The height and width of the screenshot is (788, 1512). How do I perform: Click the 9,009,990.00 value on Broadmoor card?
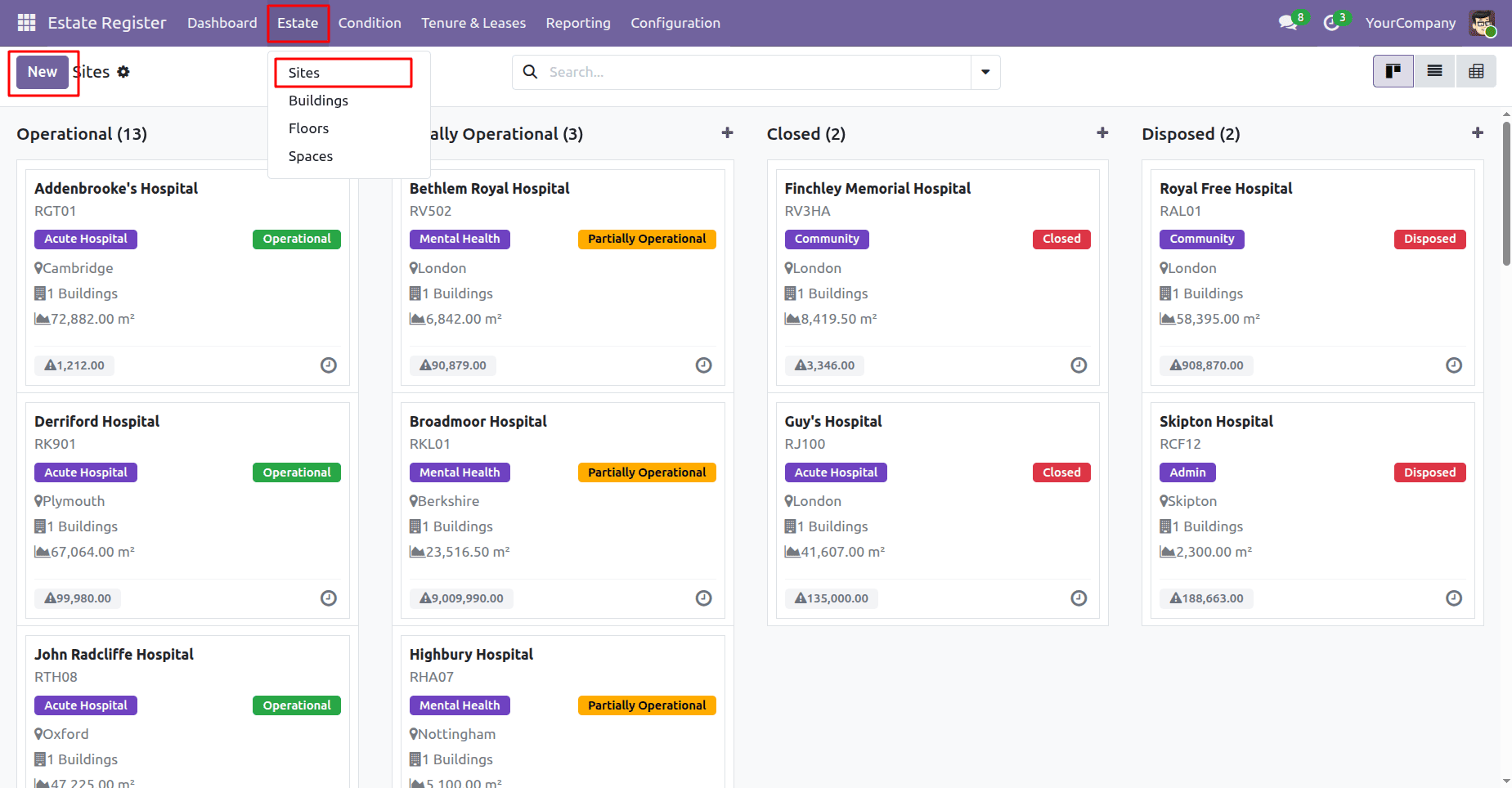click(467, 598)
